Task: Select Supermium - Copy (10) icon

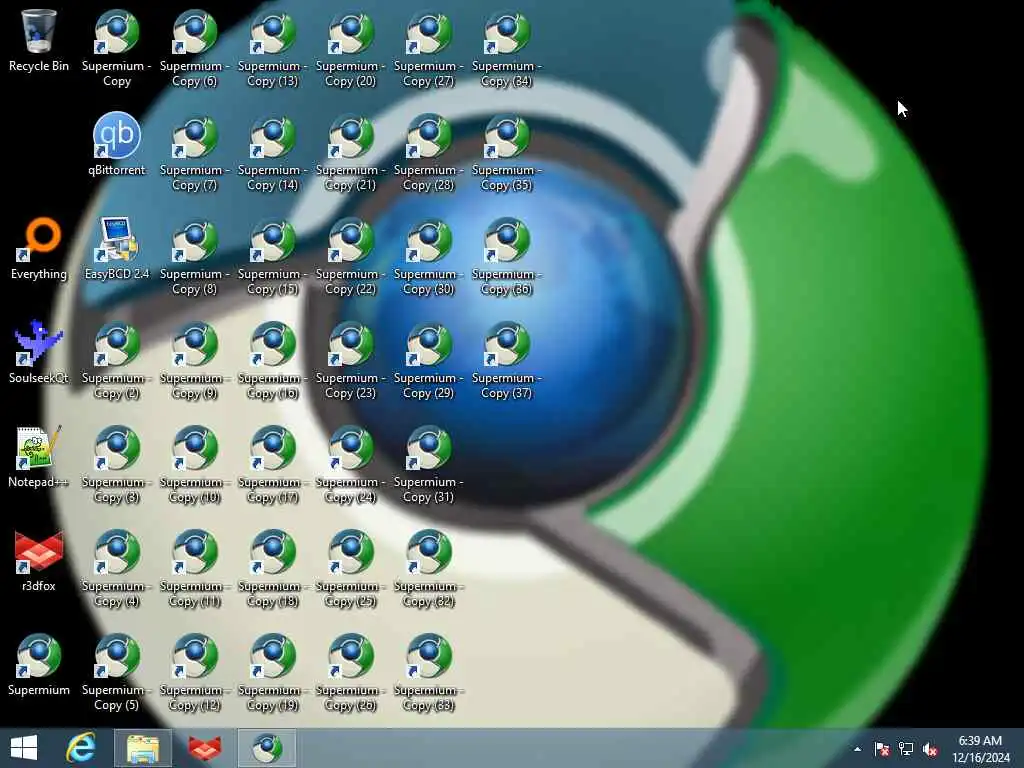Action: (x=195, y=464)
